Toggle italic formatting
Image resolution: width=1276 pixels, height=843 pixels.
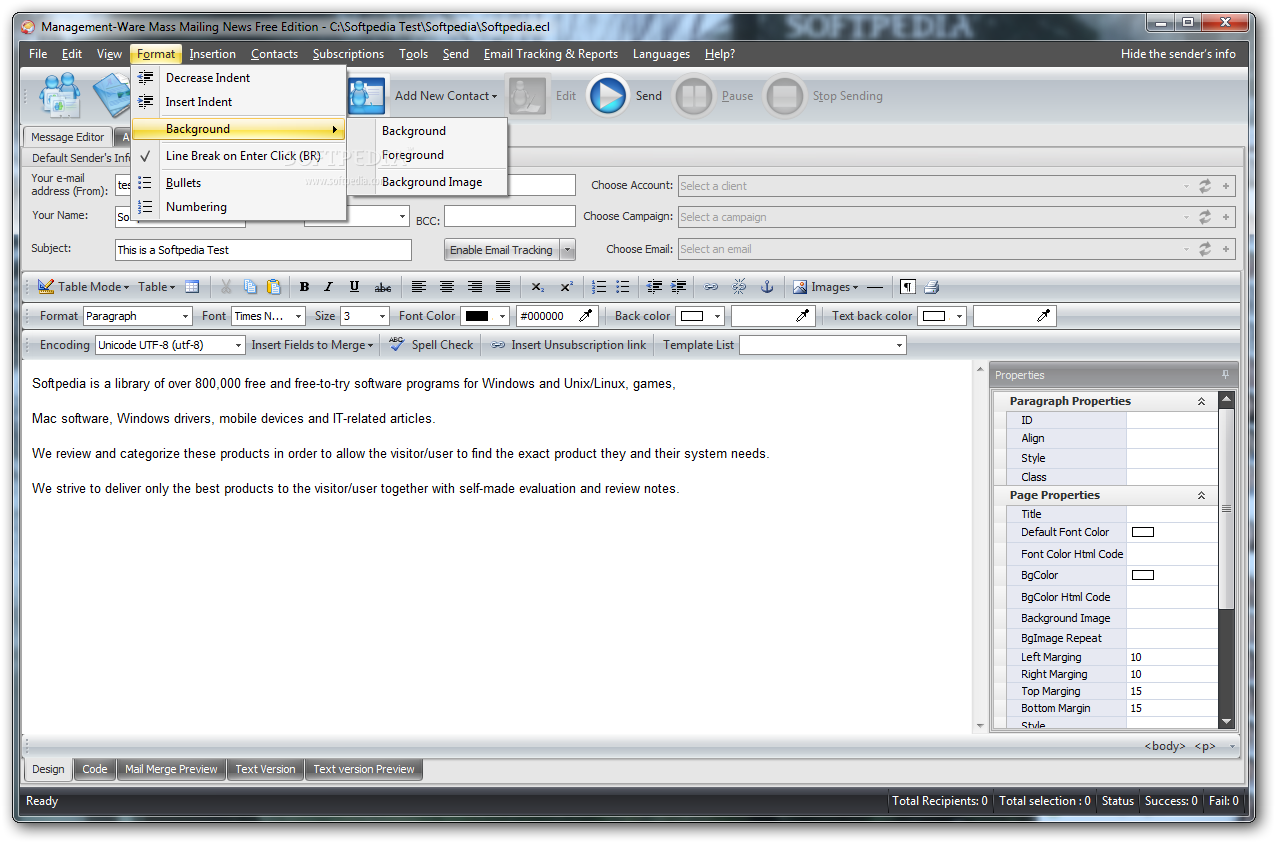coord(328,287)
